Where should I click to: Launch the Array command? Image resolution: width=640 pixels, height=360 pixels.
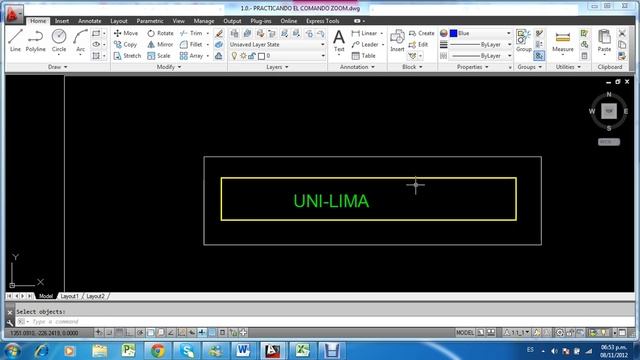191,56
